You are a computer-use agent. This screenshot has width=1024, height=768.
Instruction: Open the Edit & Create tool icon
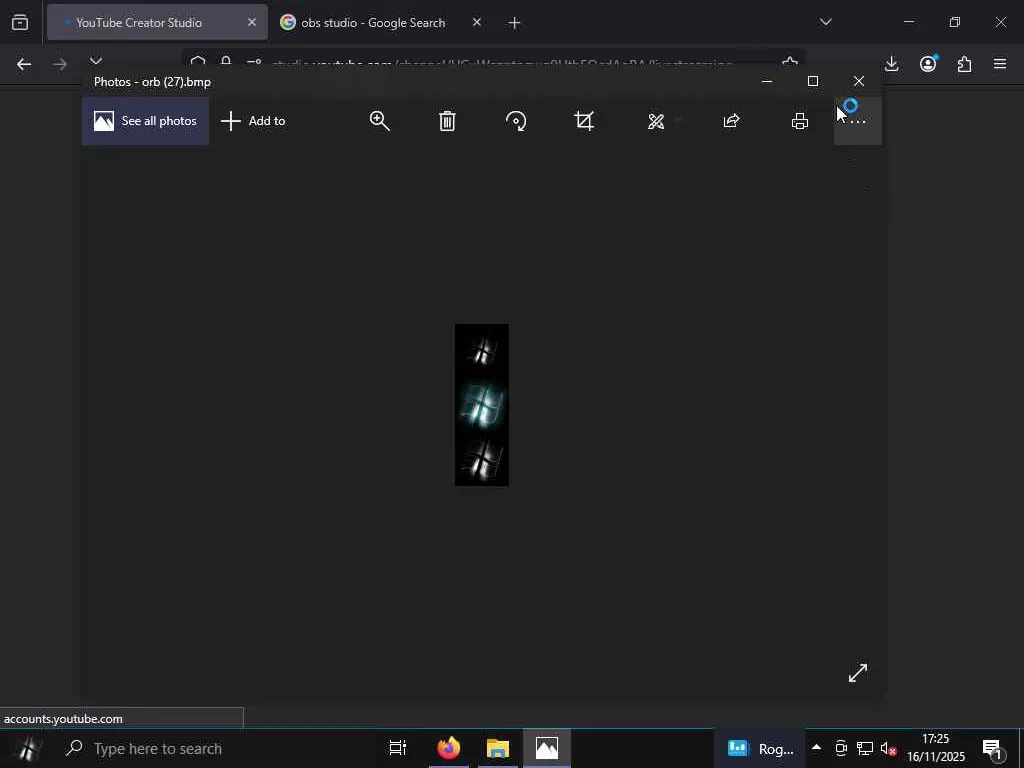656,121
